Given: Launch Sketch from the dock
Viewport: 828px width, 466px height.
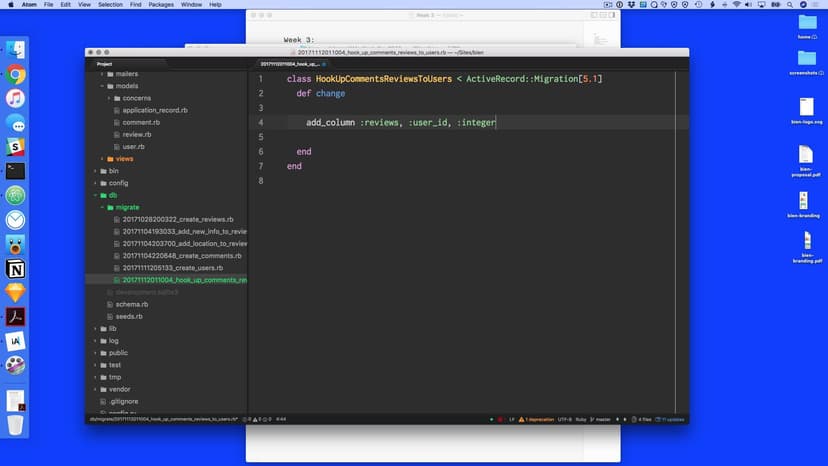Looking at the screenshot, I should (16, 293).
